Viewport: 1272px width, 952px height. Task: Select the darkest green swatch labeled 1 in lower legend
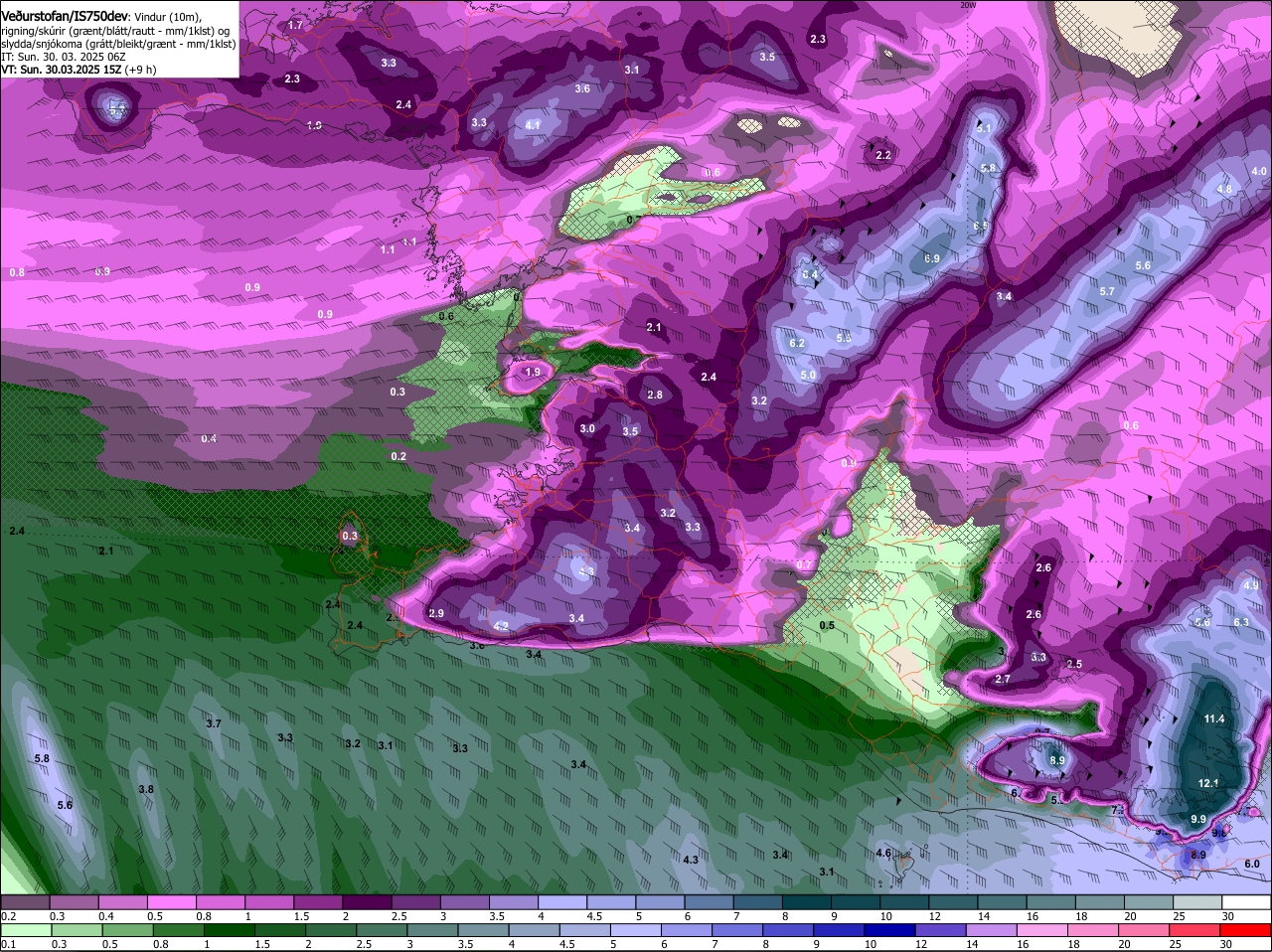click(229, 930)
